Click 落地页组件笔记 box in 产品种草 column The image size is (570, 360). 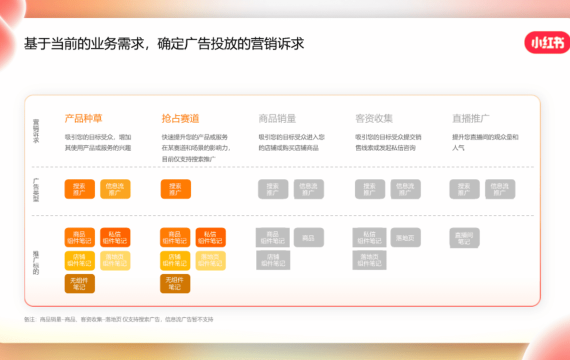(115, 260)
